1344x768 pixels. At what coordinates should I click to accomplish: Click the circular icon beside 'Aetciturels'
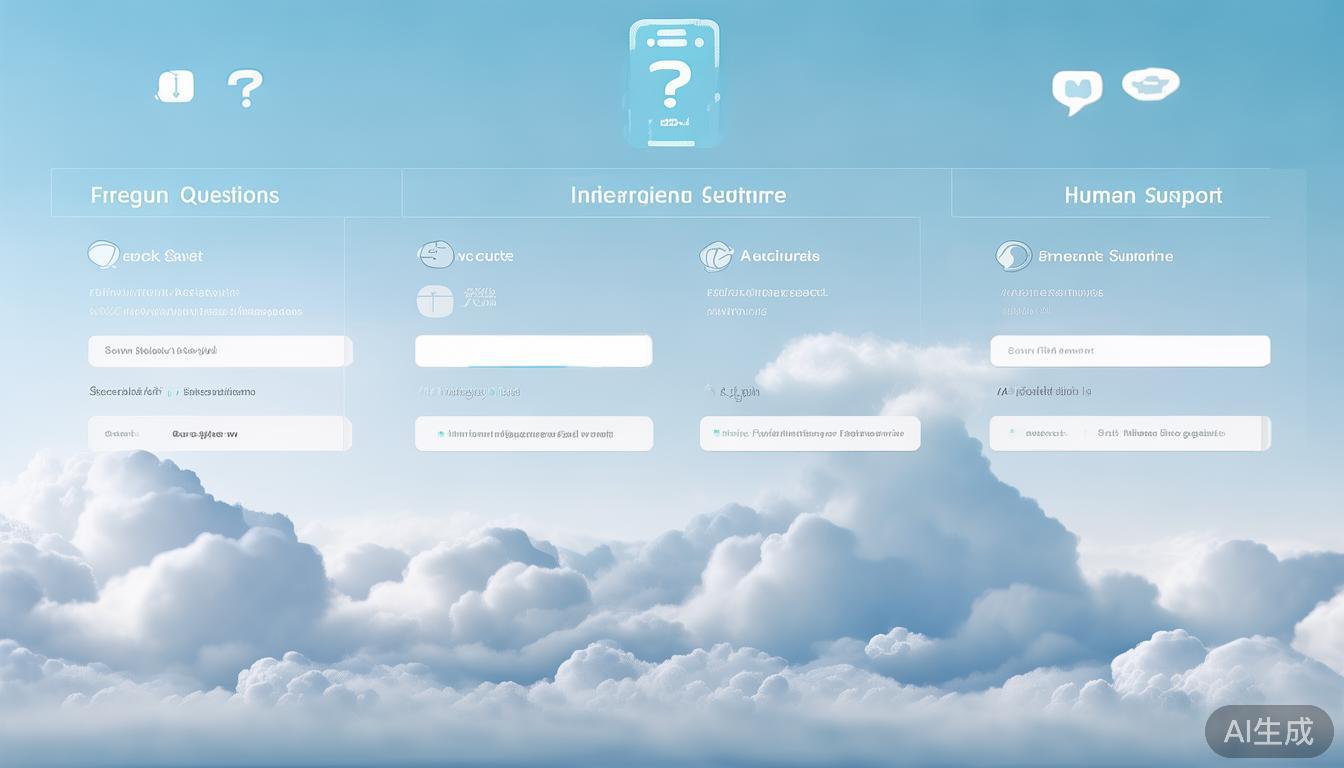(x=716, y=256)
